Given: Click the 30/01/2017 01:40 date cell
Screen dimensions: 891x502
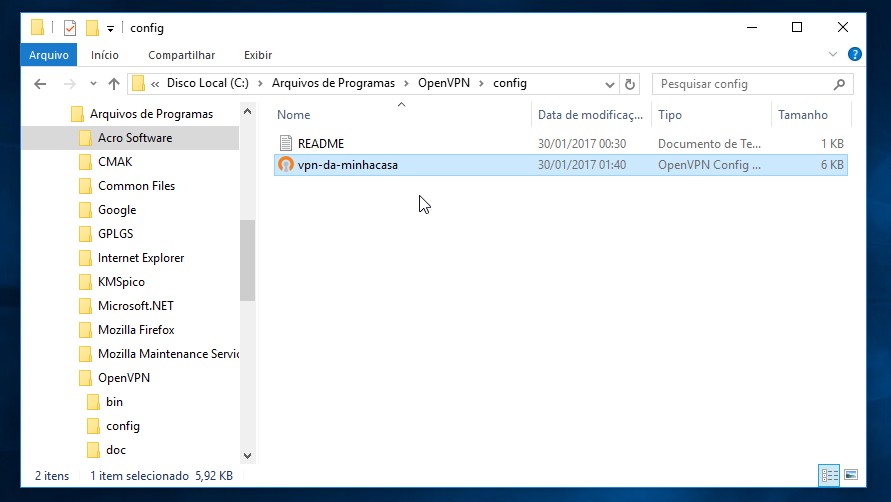Looking at the screenshot, I should [582, 165].
